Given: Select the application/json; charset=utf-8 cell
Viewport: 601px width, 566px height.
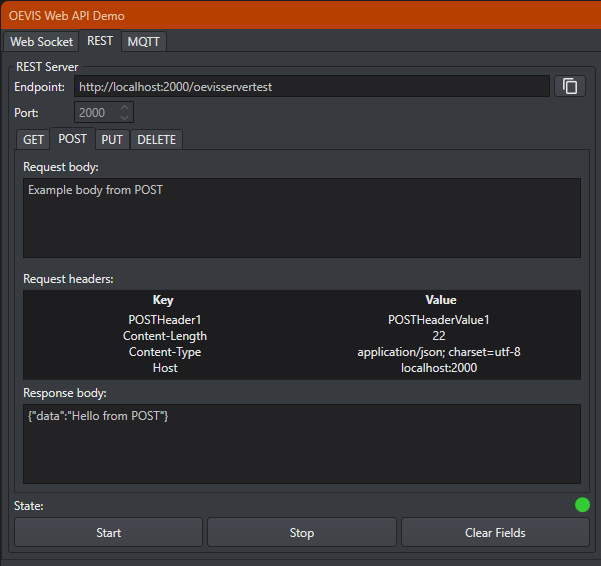Looking at the screenshot, I should pos(439,352).
